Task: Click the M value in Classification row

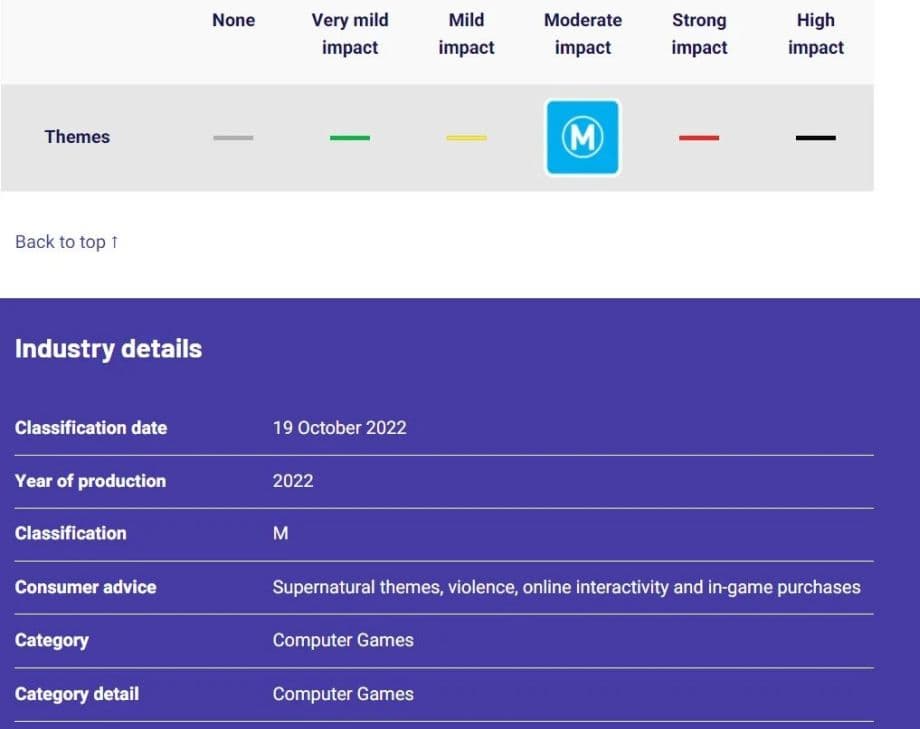Action: click(x=281, y=534)
